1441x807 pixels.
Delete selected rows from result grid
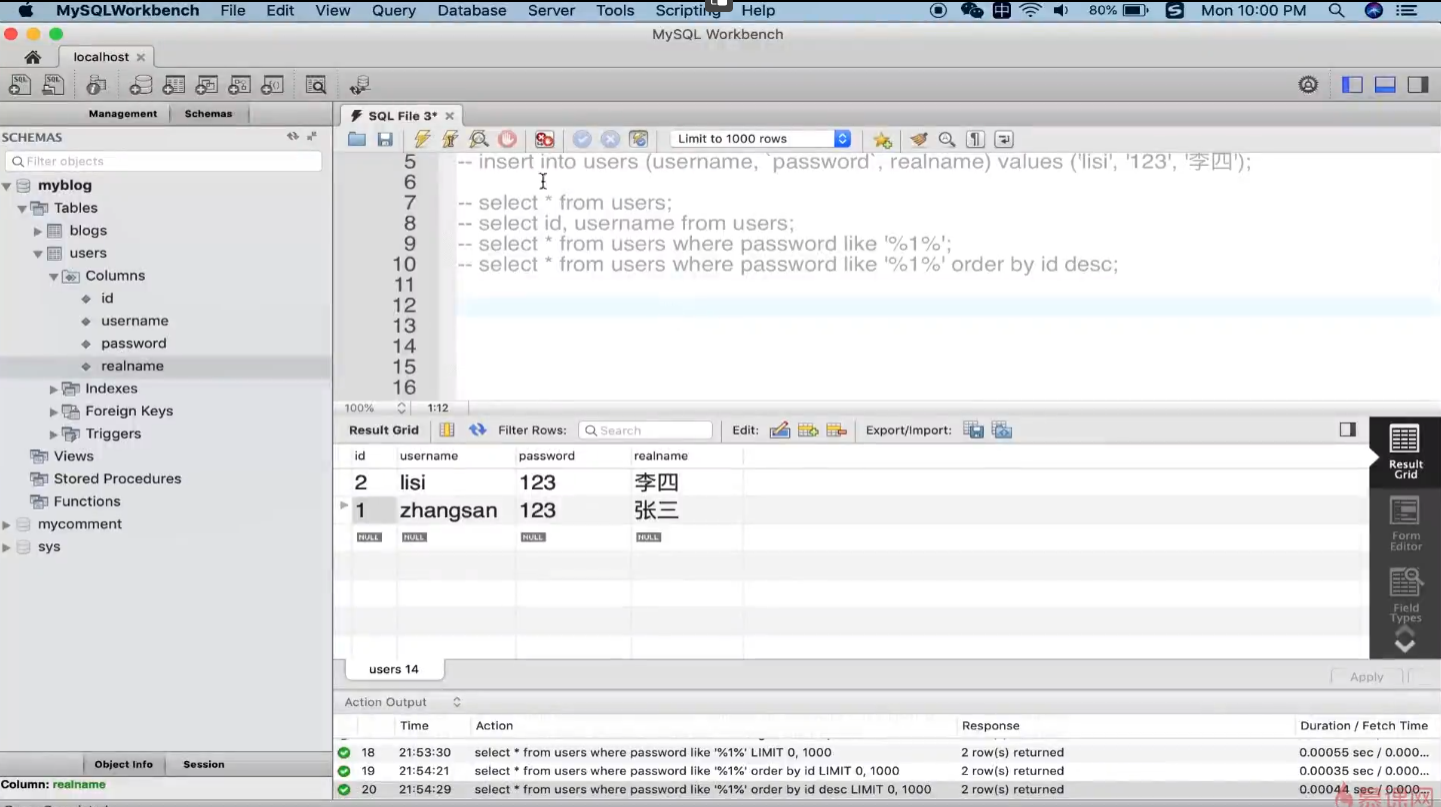click(x=837, y=430)
